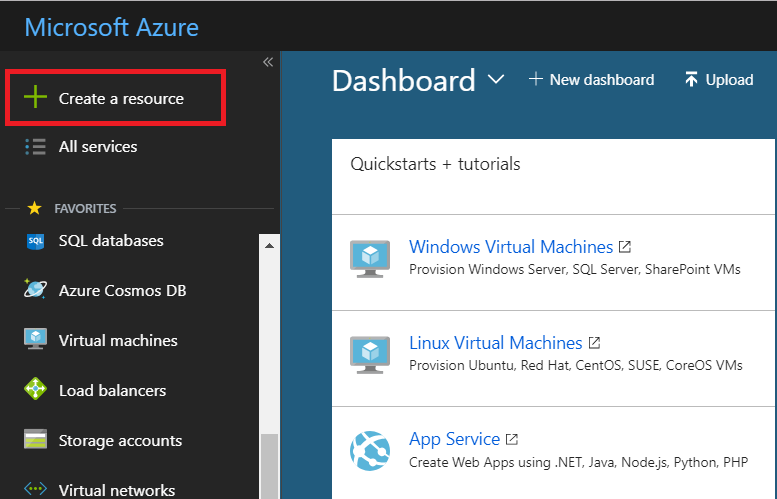The width and height of the screenshot is (777, 499).
Task: Select Load balancers in favorites
Action: (x=112, y=390)
